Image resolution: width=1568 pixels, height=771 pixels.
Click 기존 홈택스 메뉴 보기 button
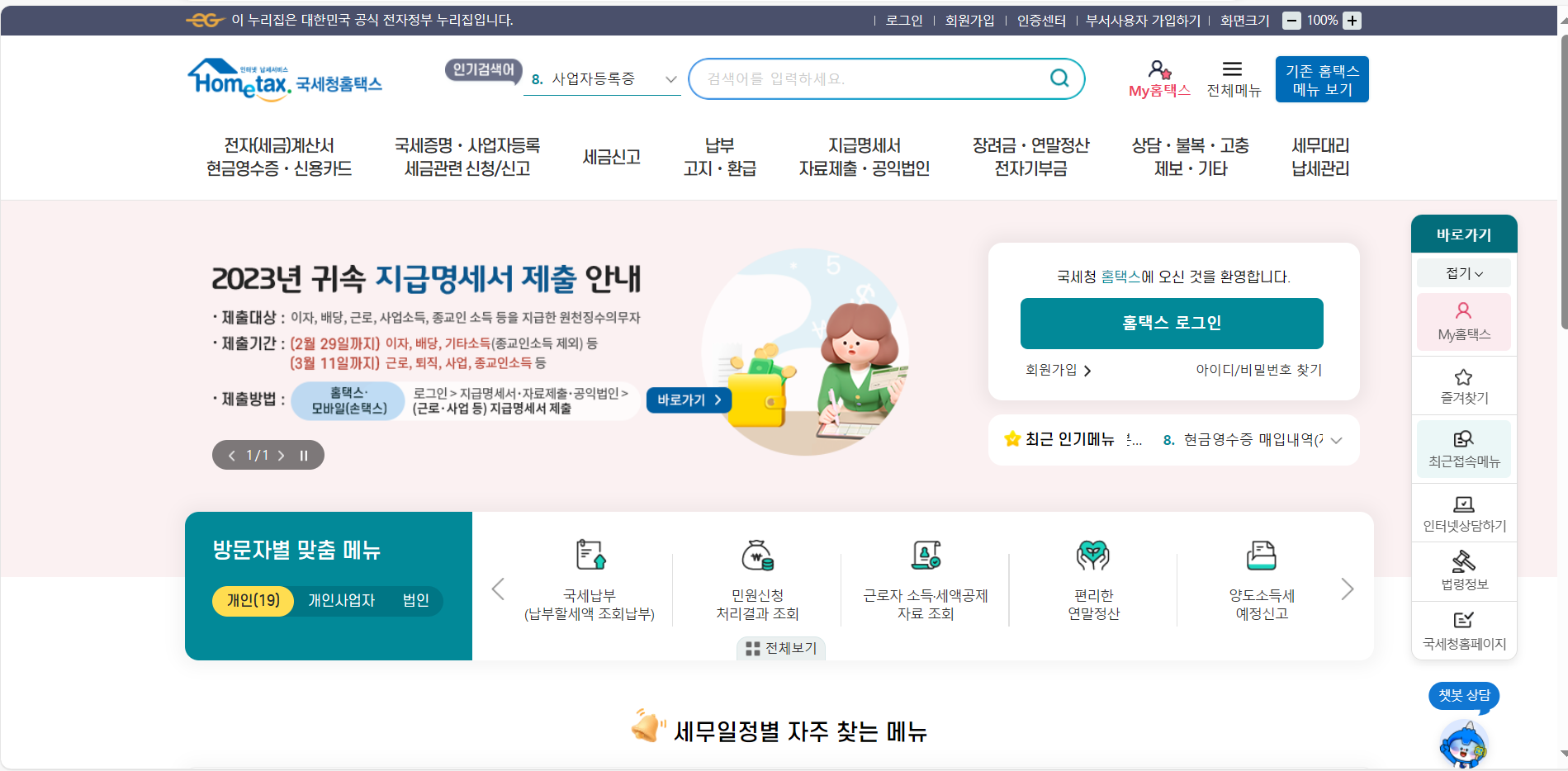(x=1322, y=79)
